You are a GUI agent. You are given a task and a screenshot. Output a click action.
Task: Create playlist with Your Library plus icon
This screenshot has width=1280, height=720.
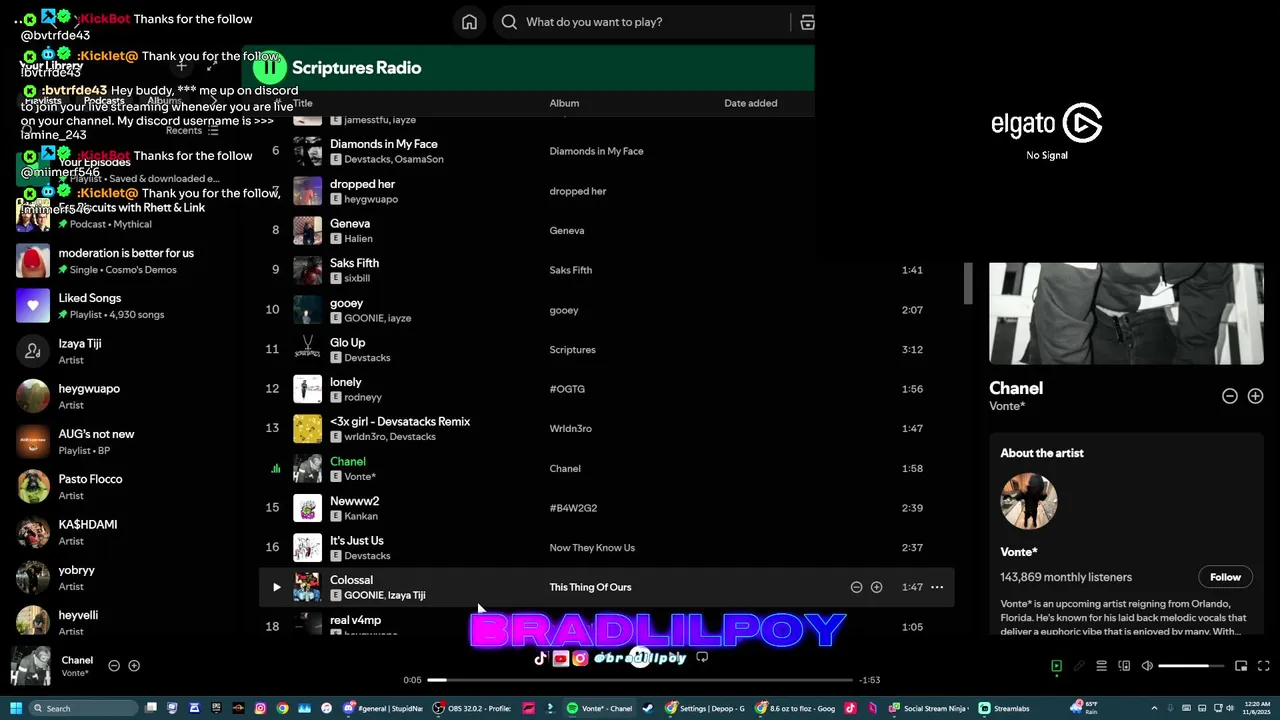pos(182,66)
